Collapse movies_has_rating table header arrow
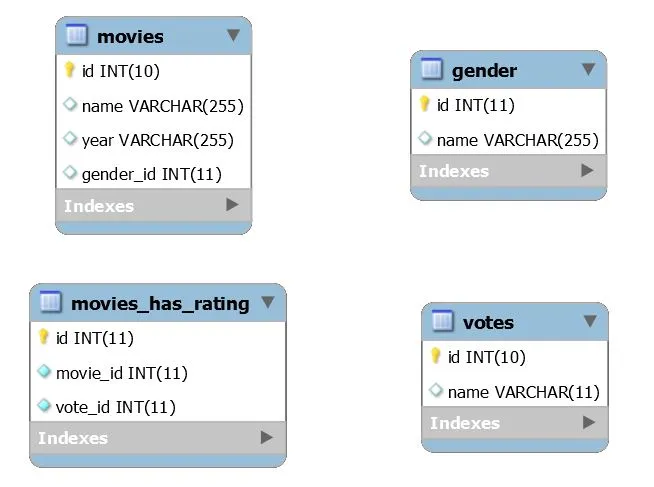This screenshot has height=487, width=654. coord(267,302)
